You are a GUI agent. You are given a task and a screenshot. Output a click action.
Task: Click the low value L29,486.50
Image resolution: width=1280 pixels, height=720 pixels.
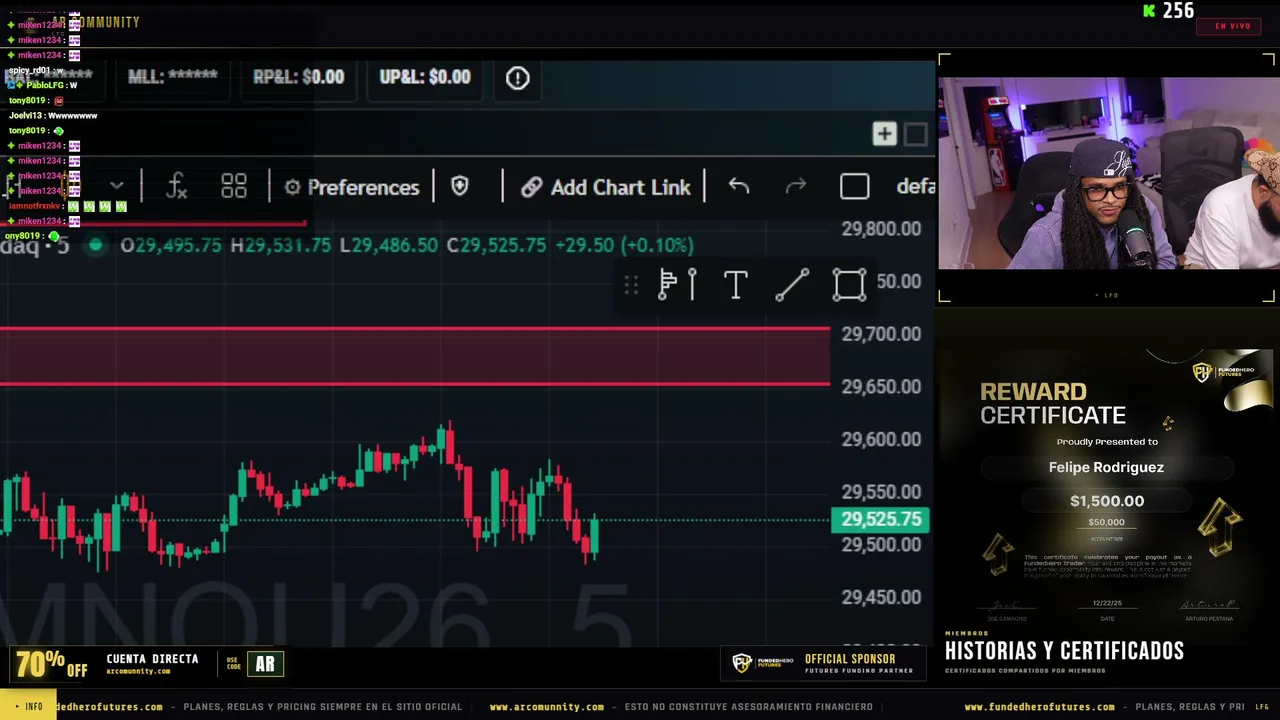click(389, 245)
